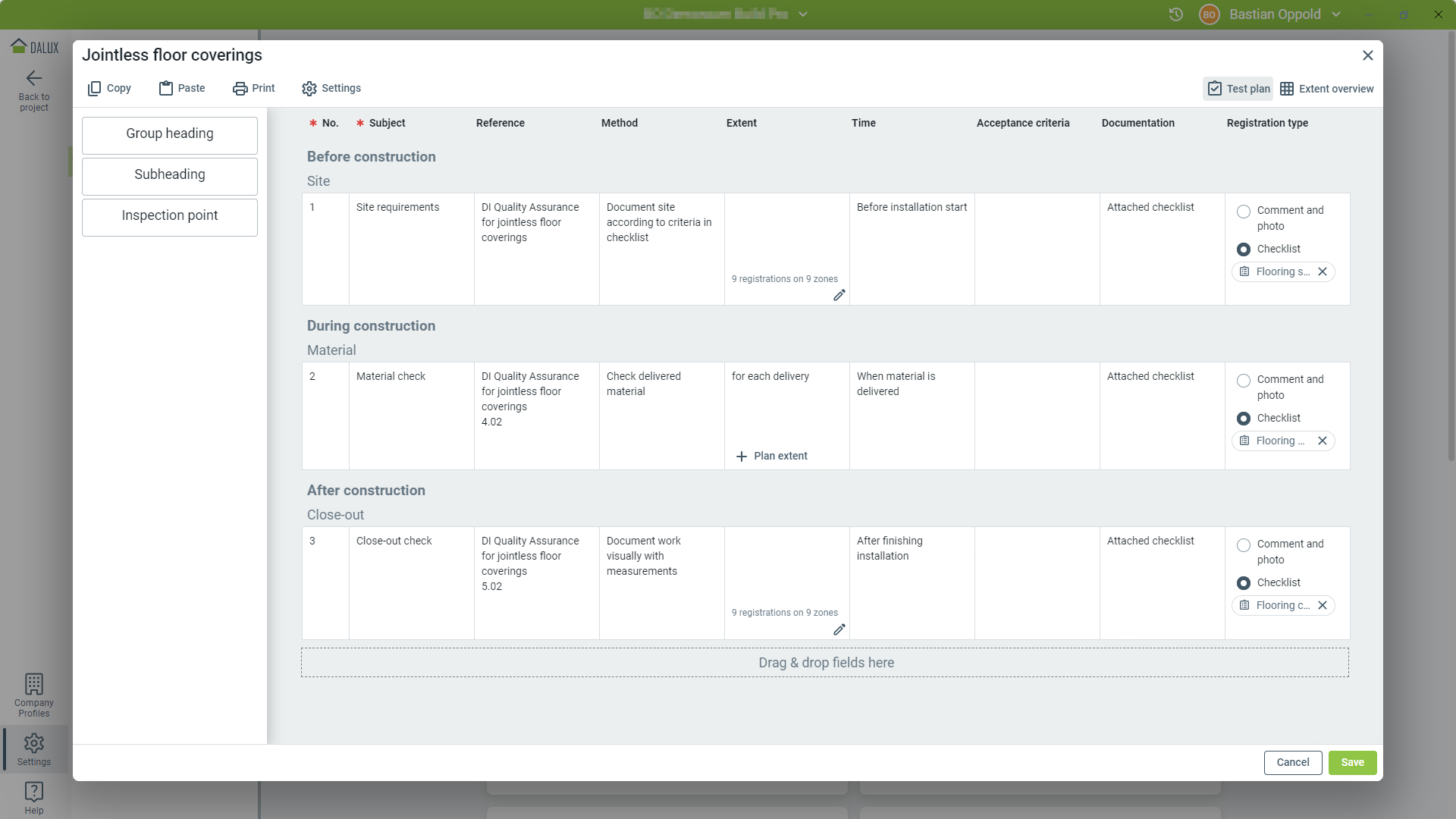Open project name dropdown chevron in title bar
Image resolution: width=1456 pixels, height=819 pixels.
(x=803, y=14)
